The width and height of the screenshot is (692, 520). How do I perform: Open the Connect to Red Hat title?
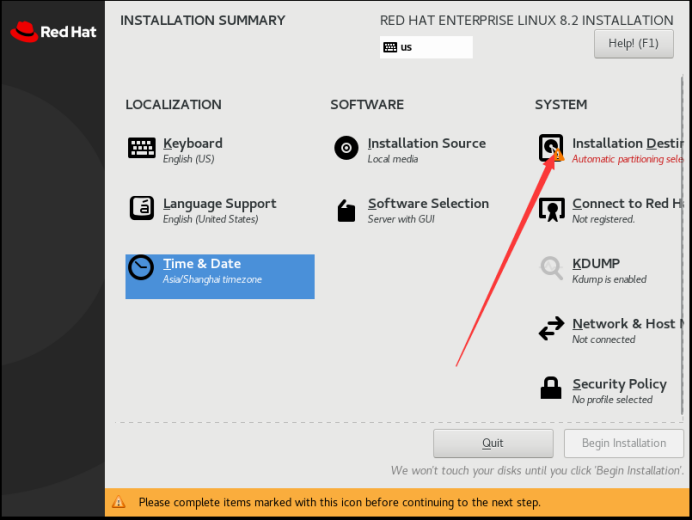point(628,203)
